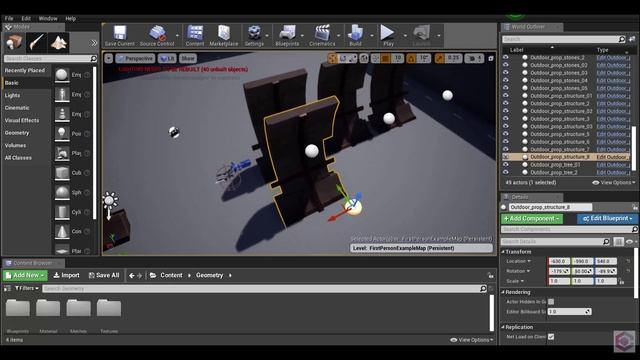
Task: Toggle visibility of Outdoor_prop_structure_8
Action: [x=506, y=157]
